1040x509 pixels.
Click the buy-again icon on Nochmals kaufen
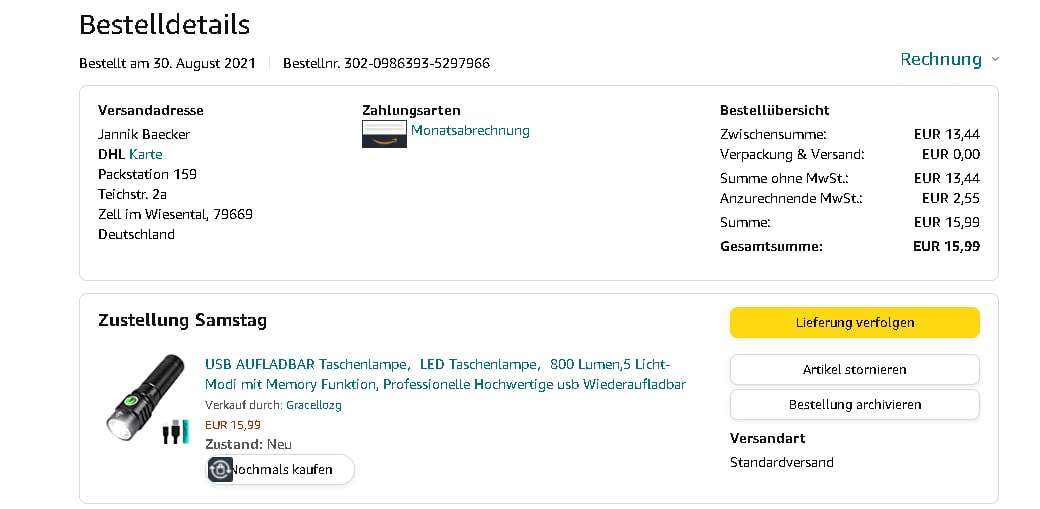tap(221, 469)
